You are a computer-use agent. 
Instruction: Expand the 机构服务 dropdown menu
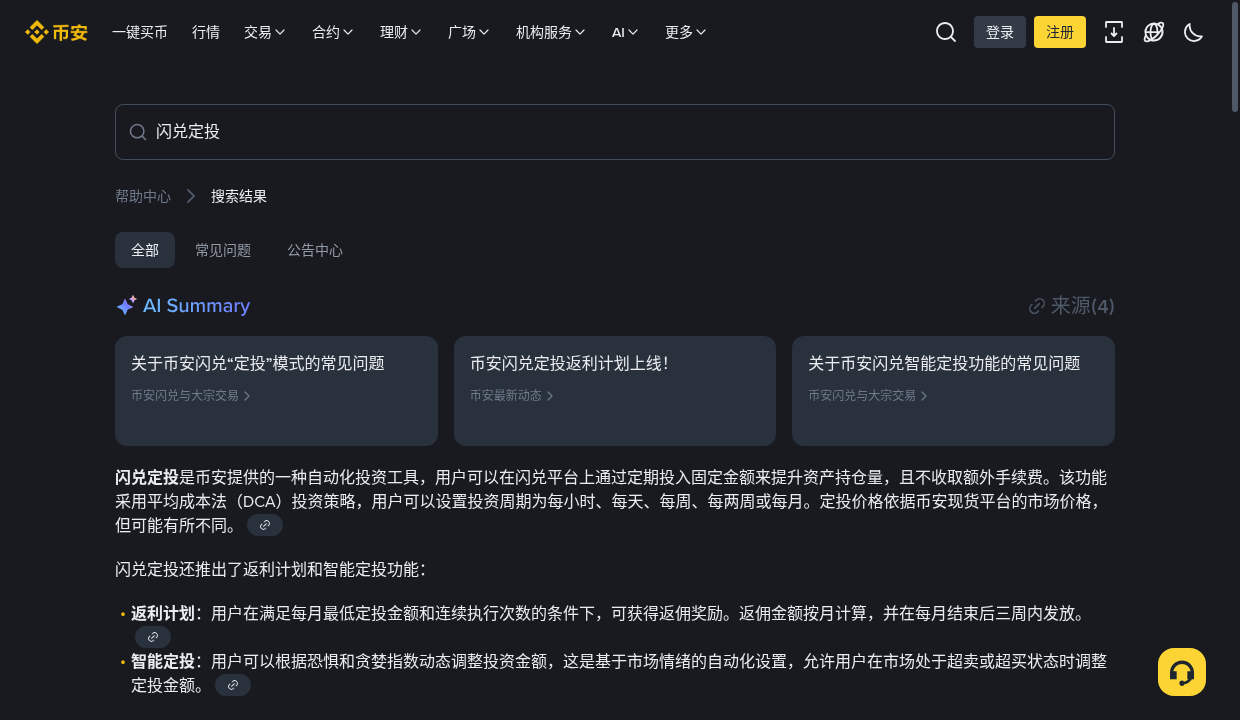point(551,32)
